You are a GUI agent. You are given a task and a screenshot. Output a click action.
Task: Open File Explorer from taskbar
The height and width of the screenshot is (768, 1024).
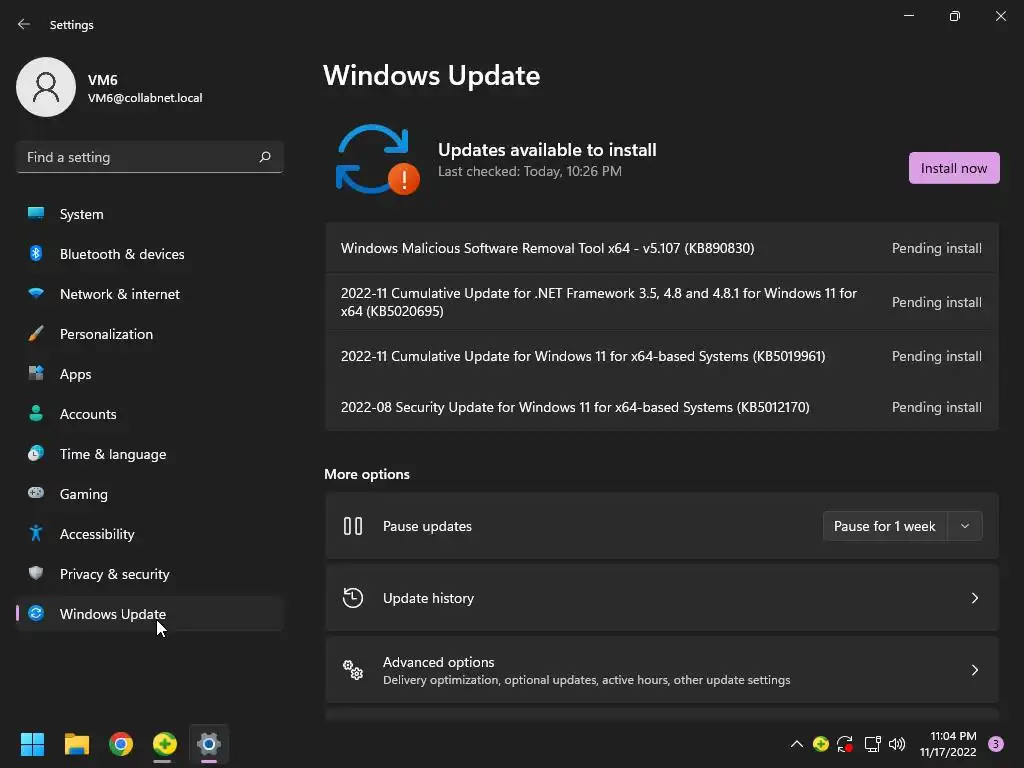(x=76, y=744)
